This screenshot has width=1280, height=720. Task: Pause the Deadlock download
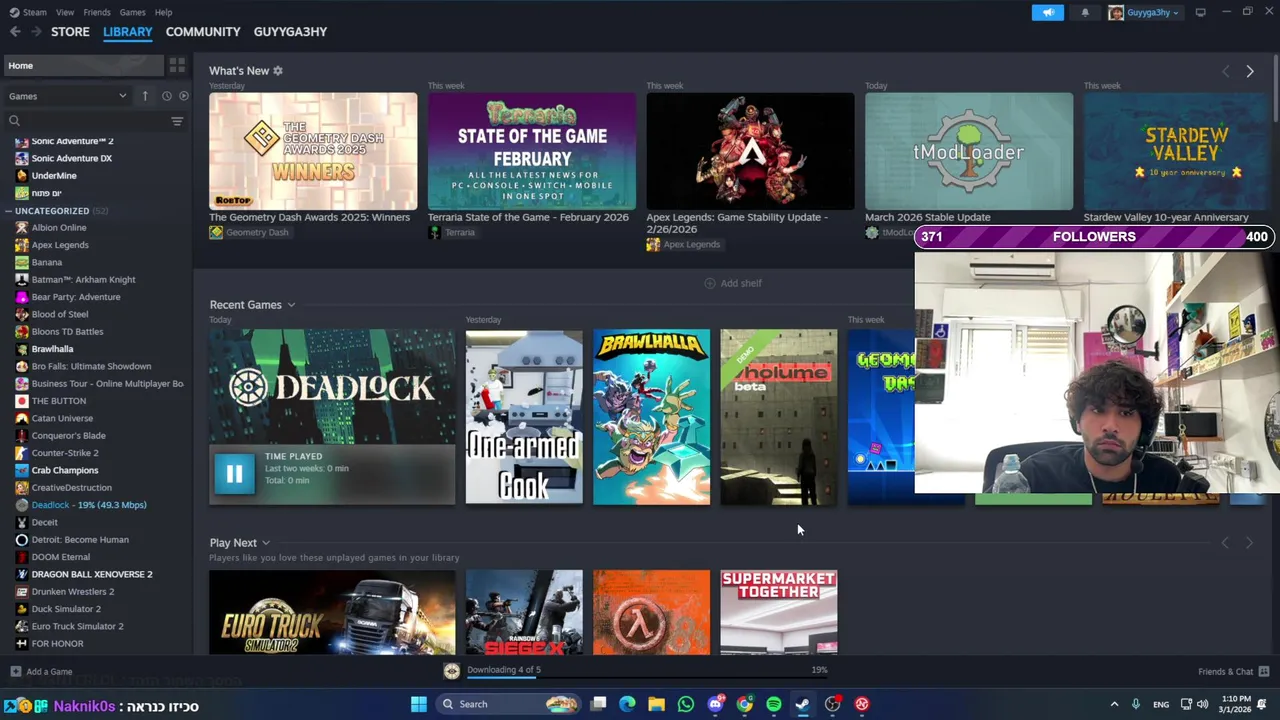234,474
